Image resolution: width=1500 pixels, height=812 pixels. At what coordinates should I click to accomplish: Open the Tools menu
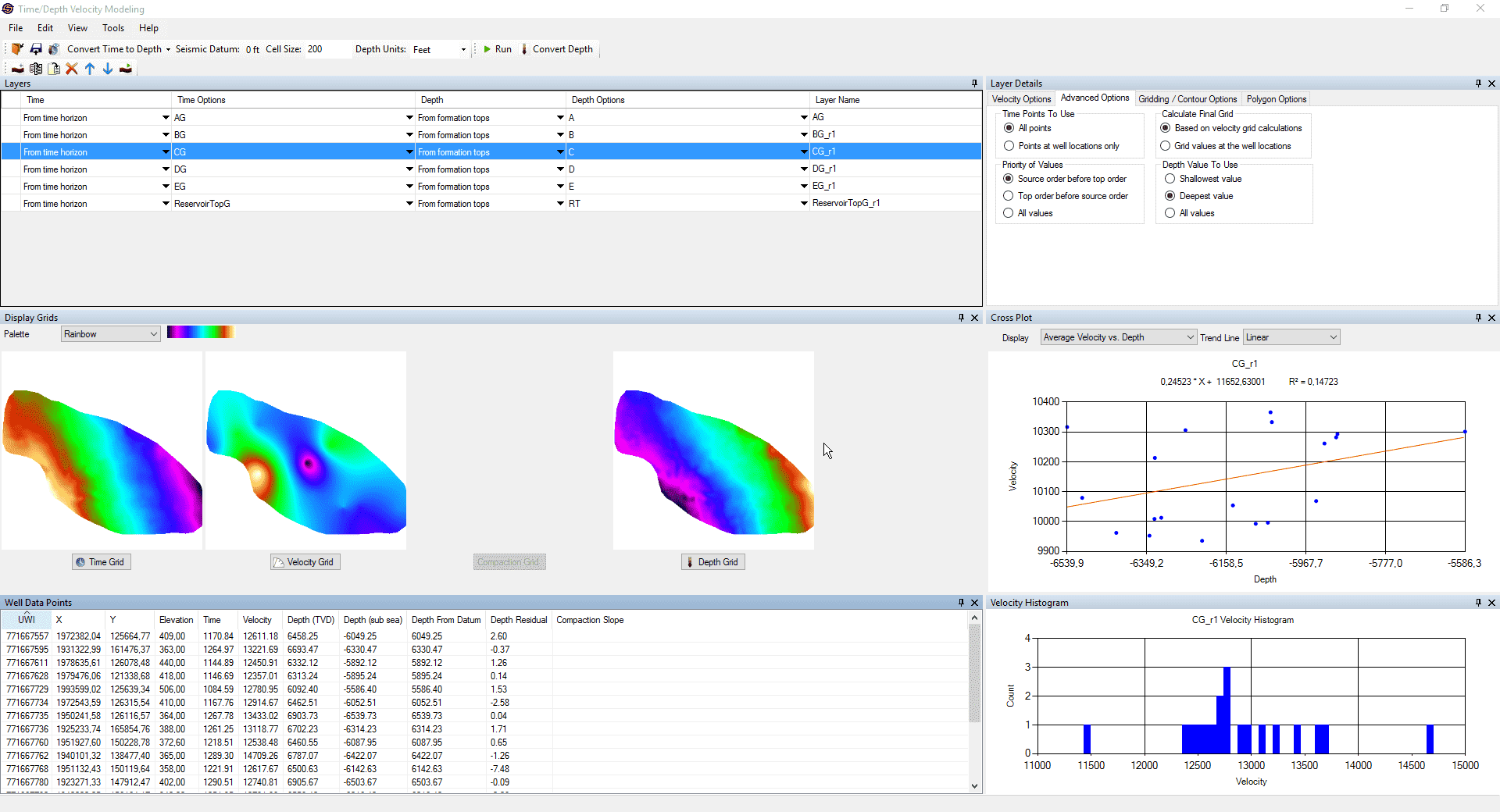point(112,28)
